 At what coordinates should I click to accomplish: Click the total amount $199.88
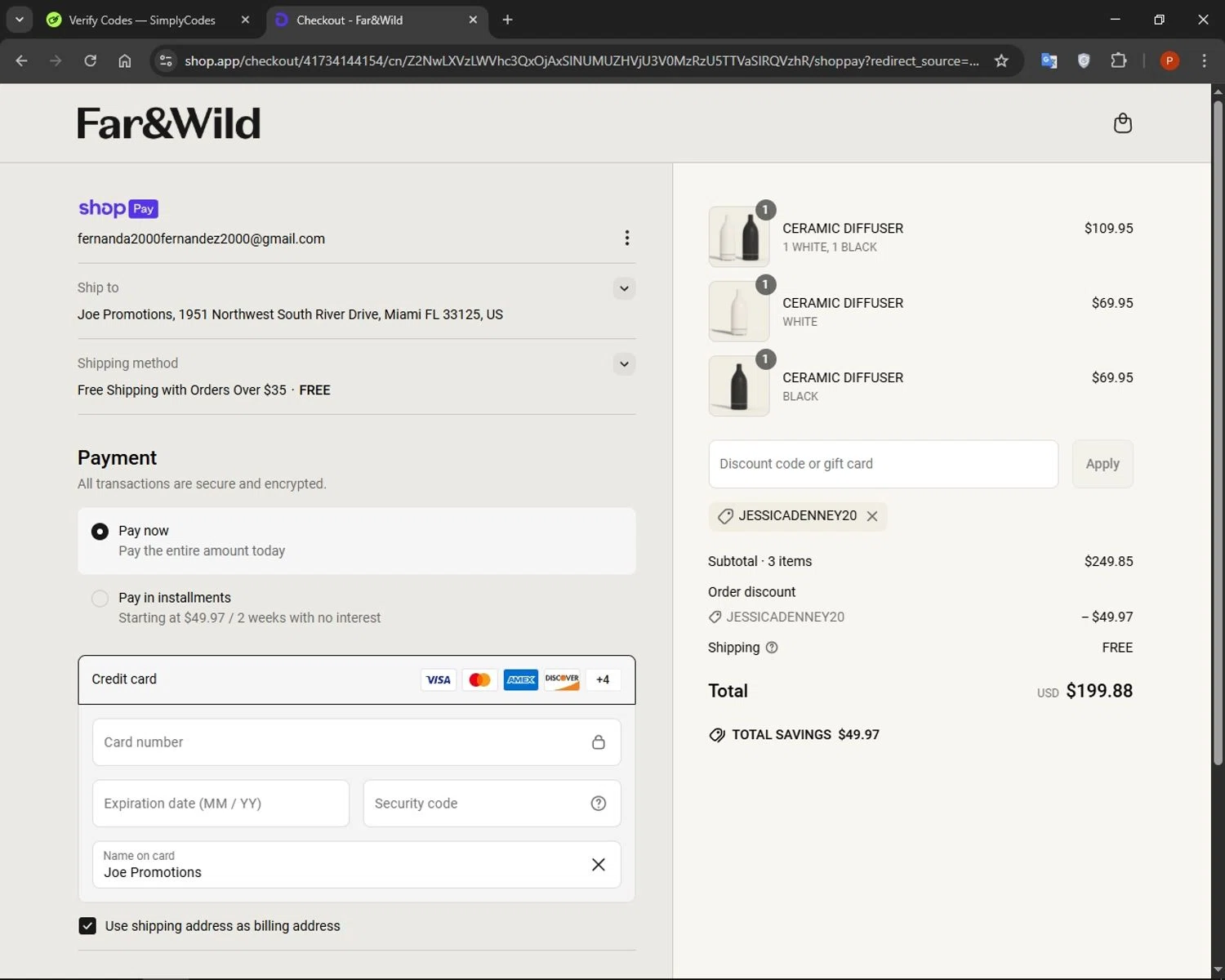[1099, 691]
